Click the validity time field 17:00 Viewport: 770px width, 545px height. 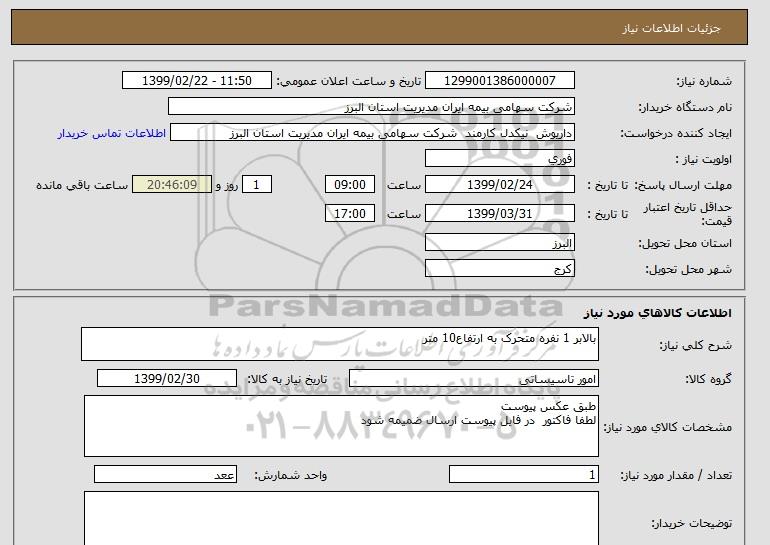tap(350, 214)
